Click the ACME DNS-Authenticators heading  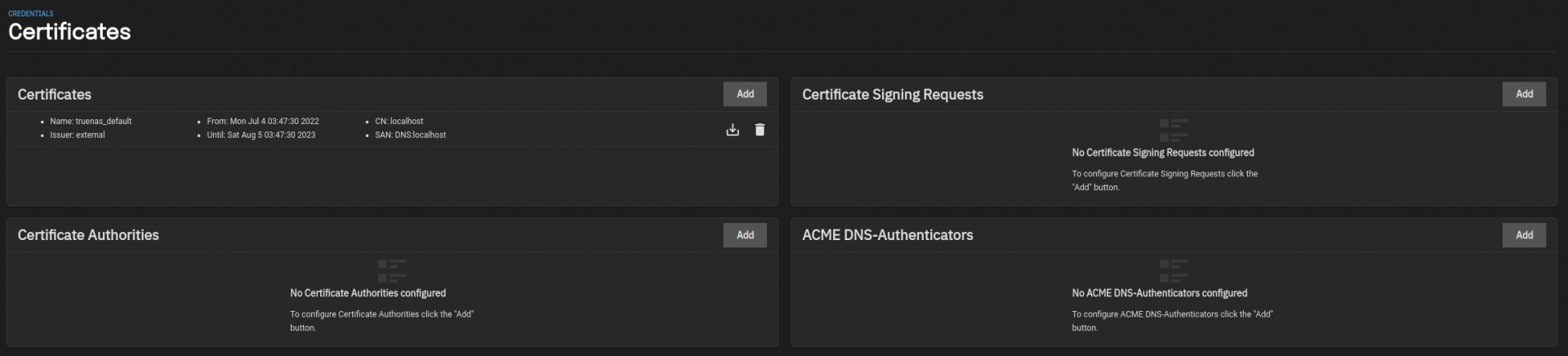click(888, 235)
